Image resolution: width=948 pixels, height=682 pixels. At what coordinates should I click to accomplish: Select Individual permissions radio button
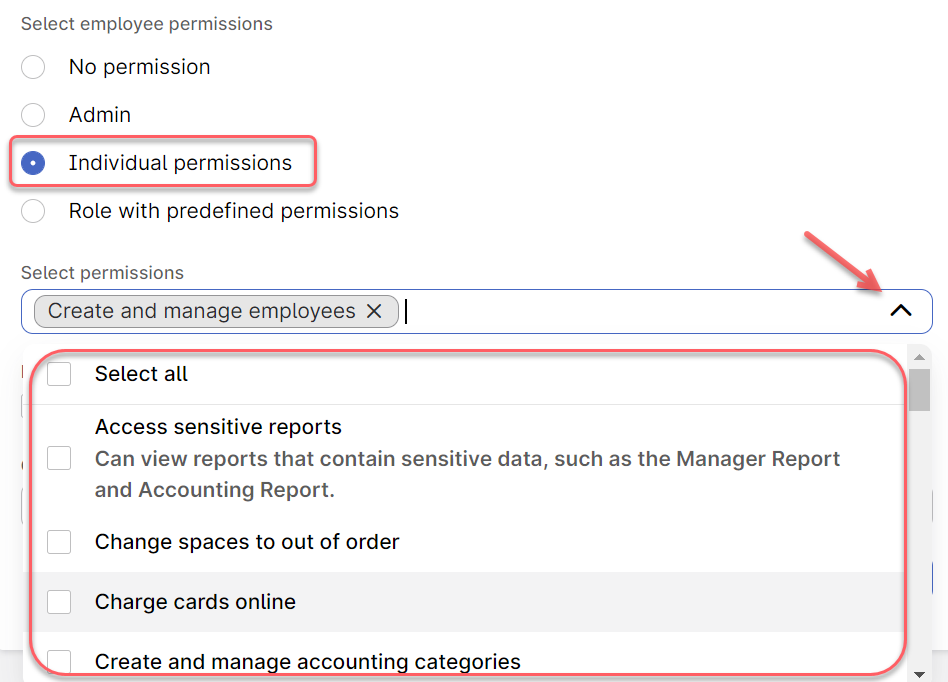[x=33, y=163]
